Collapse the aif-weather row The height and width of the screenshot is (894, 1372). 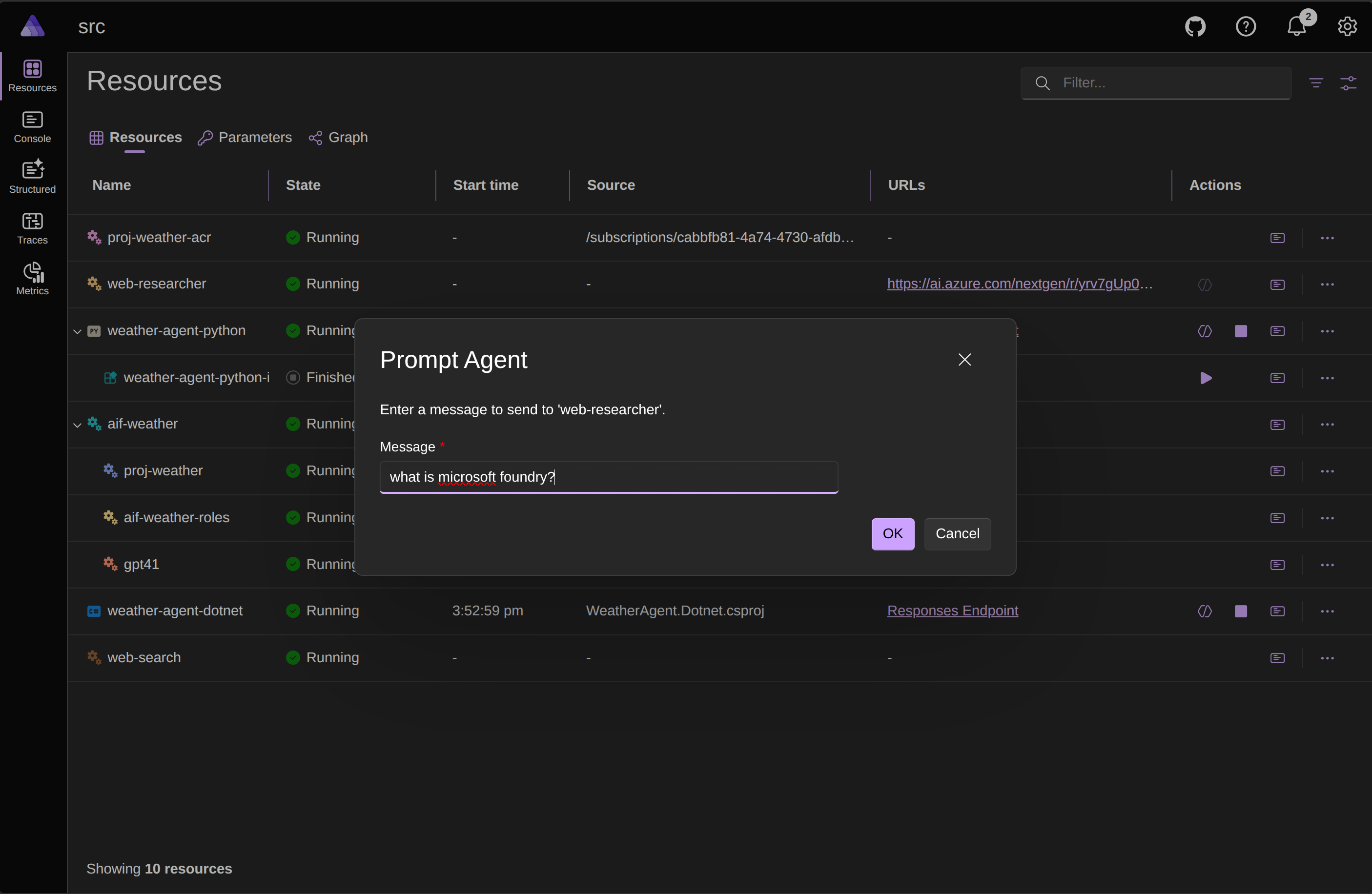click(x=77, y=425)
